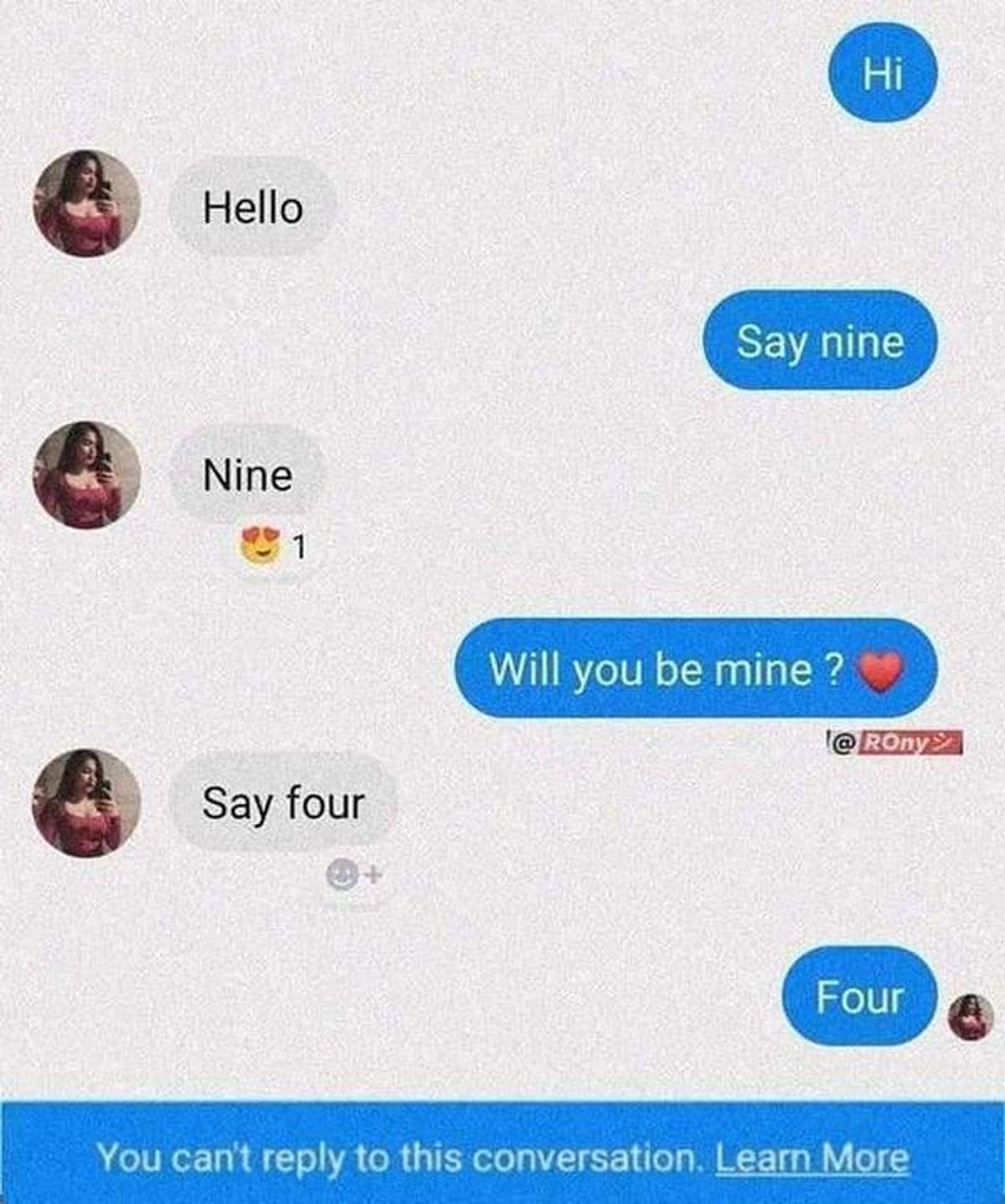Open profile picture next to Hello message
Image resolution: width=1005 pixels, height=1204 pixels.
tap(86, 203)
